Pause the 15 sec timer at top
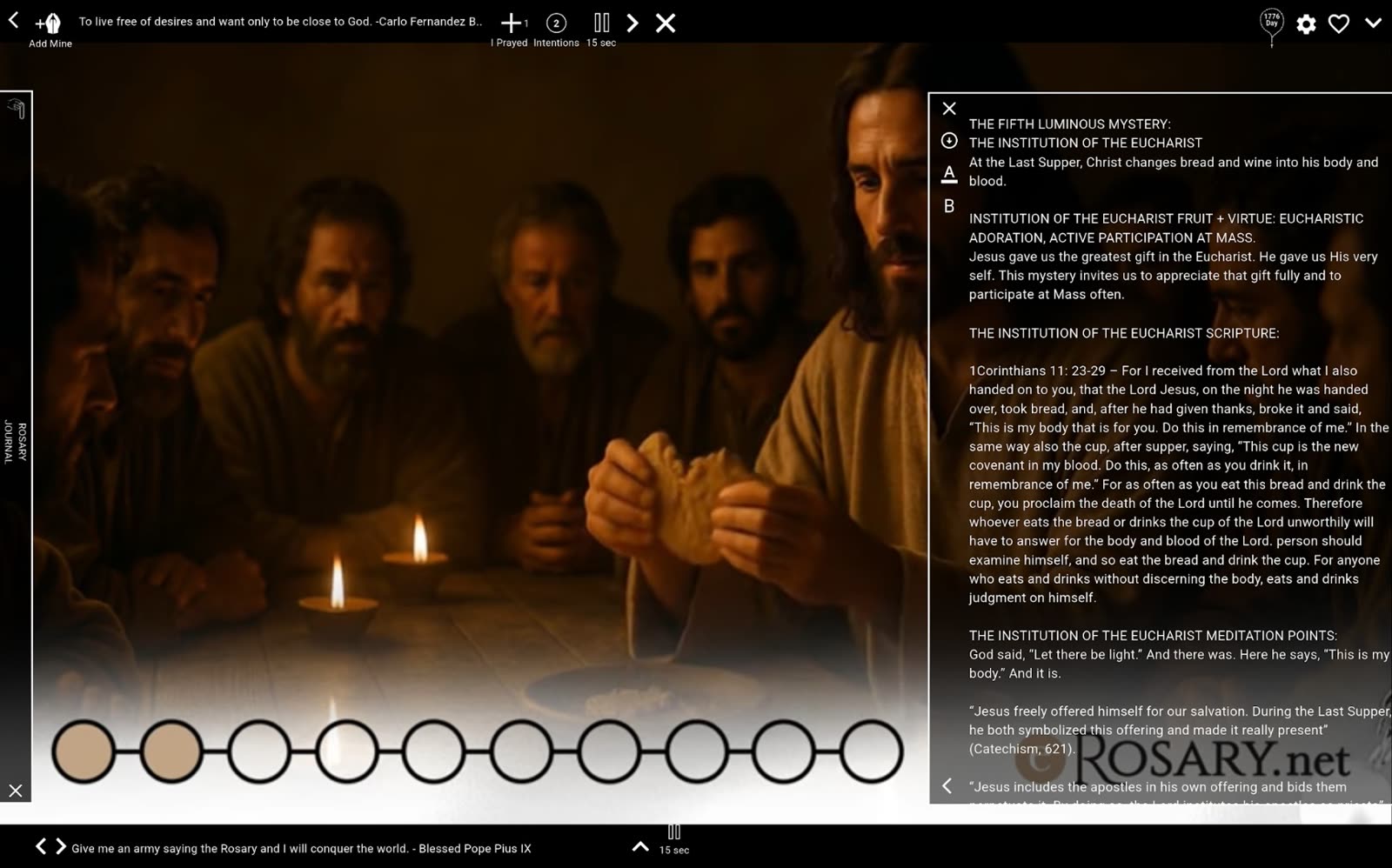The height and width of the screenshot is (868, 1392). [x=601, y=23]
